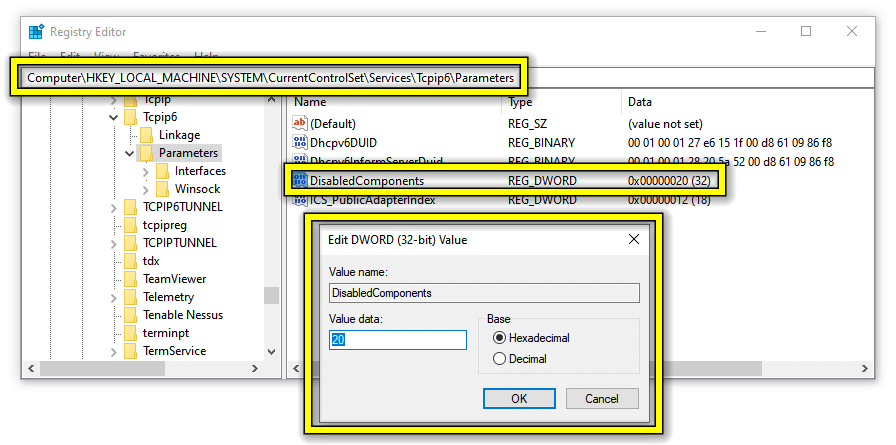Screen dimensions: 896x445
Task: Click the (value not set) data cell
Action: (665, 123)
